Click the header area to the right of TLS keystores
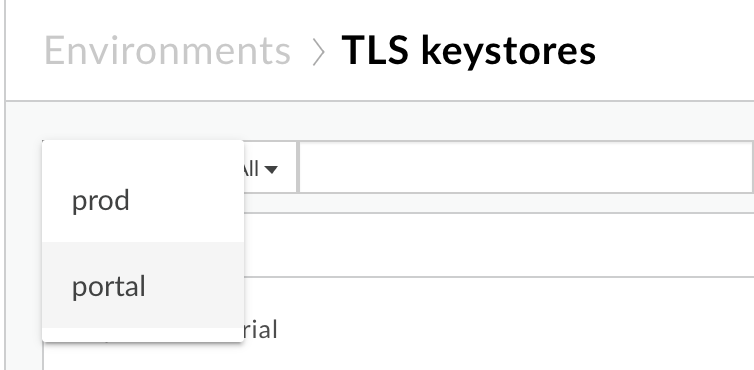 coord(673,51)
